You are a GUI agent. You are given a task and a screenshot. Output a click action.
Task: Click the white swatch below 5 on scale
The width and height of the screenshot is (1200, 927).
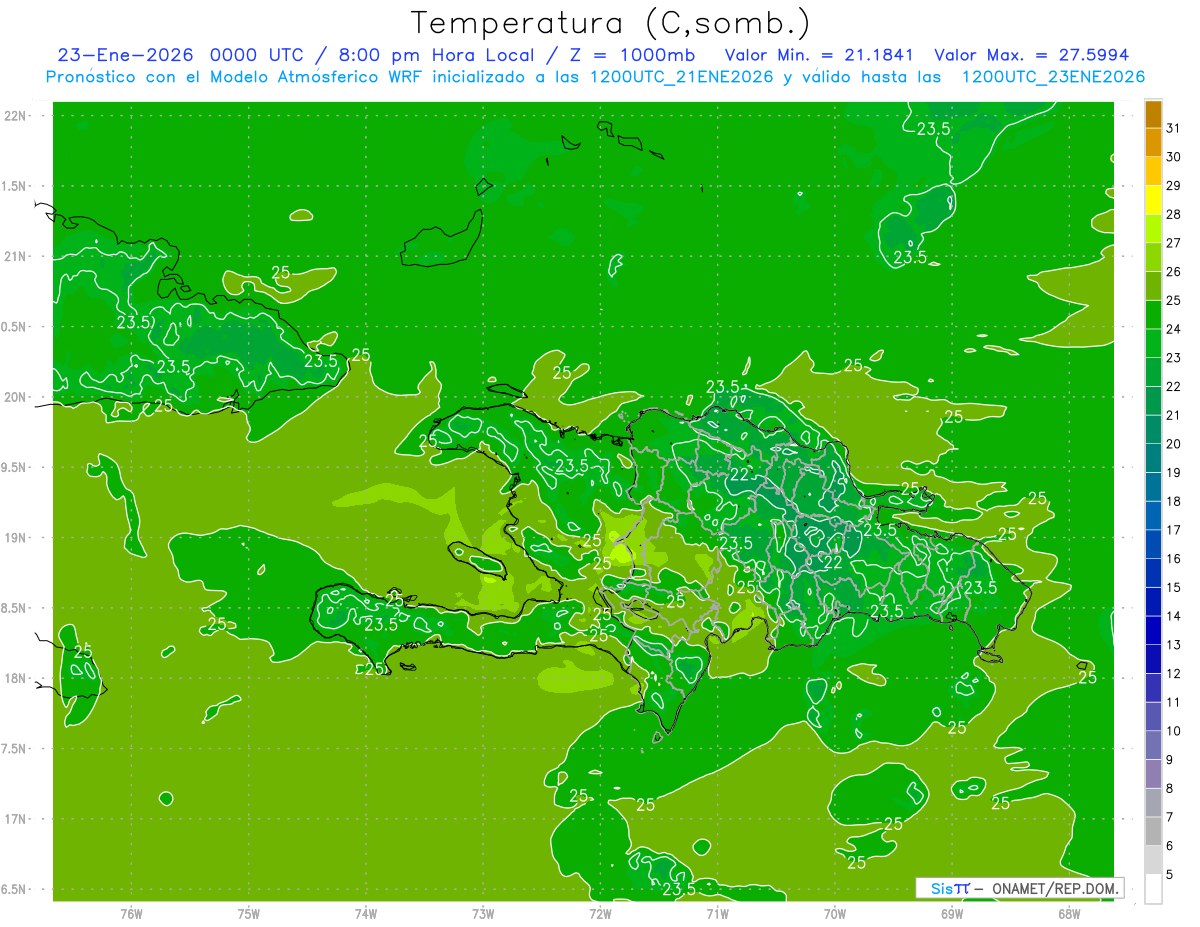(x=1153, y=888)
